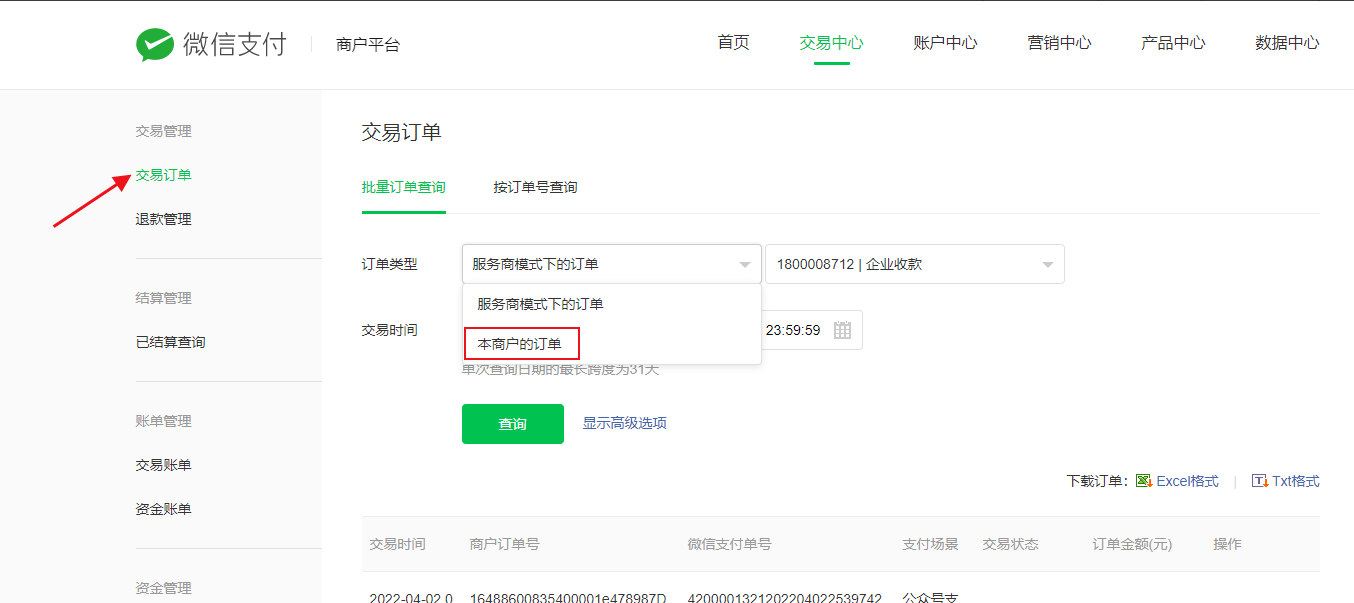Choose 服务商模式下的订单 option in list
1354x603 pixels.
click(540, 304)
